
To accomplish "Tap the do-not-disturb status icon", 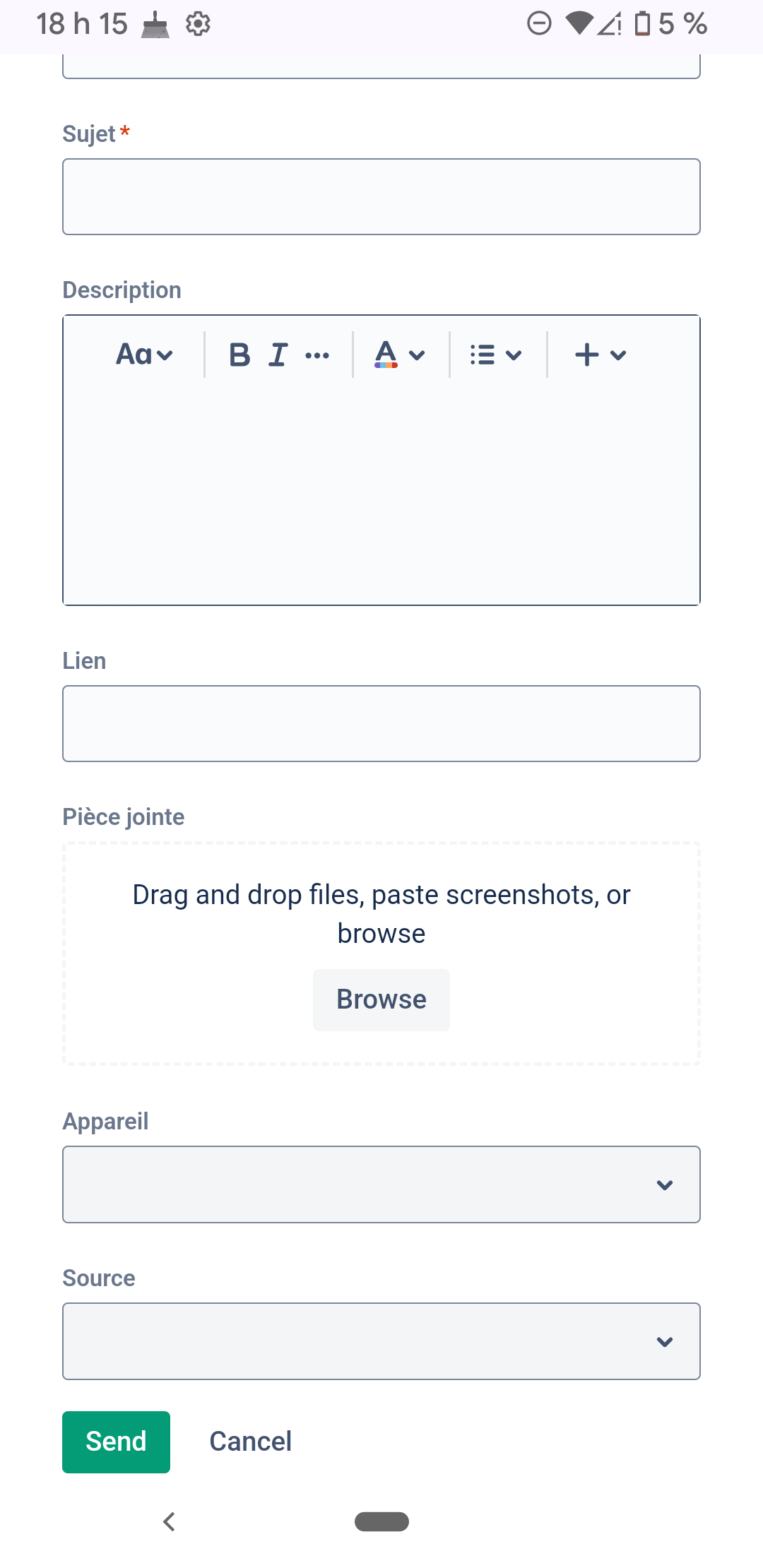I will 539,24.
